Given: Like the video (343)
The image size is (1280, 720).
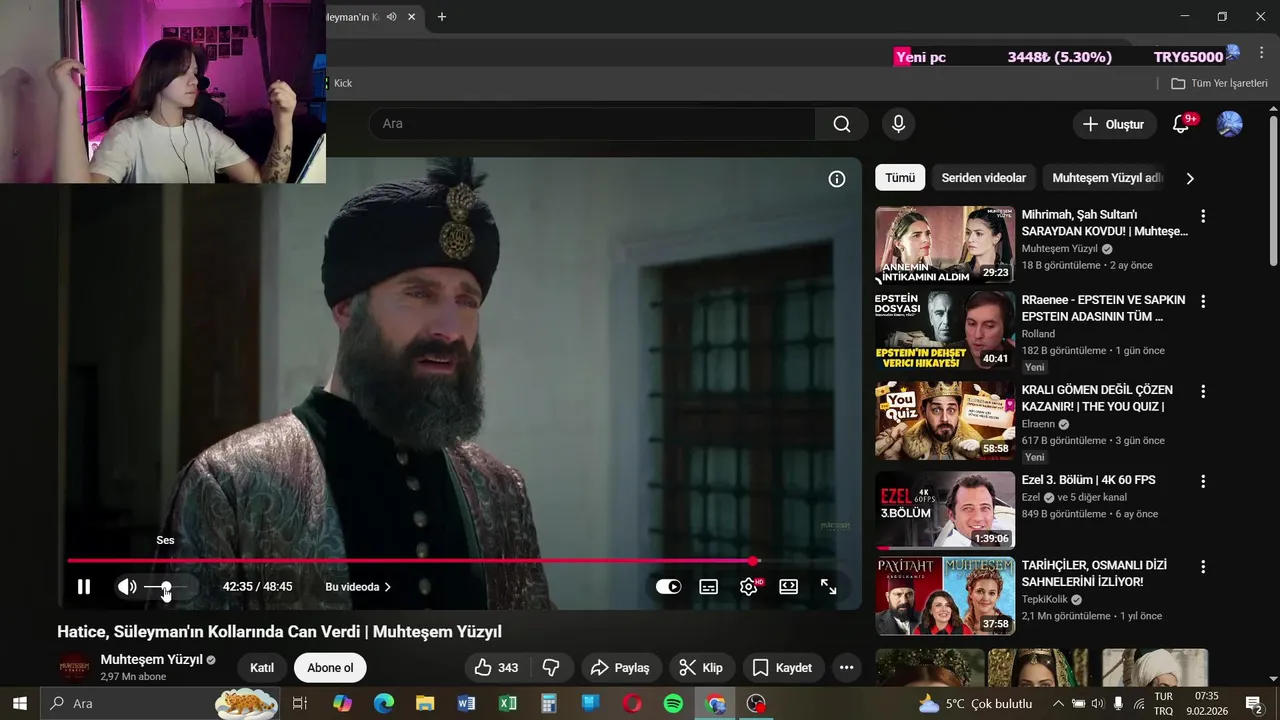Looking at the screenshot, I should (497, 668).
